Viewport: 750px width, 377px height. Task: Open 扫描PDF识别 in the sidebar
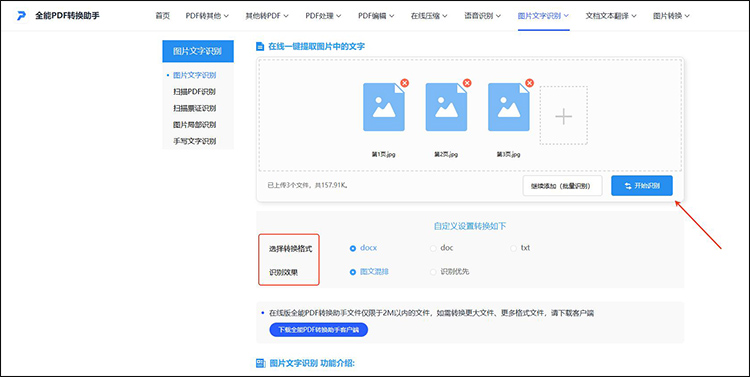[x=194, y=91]
